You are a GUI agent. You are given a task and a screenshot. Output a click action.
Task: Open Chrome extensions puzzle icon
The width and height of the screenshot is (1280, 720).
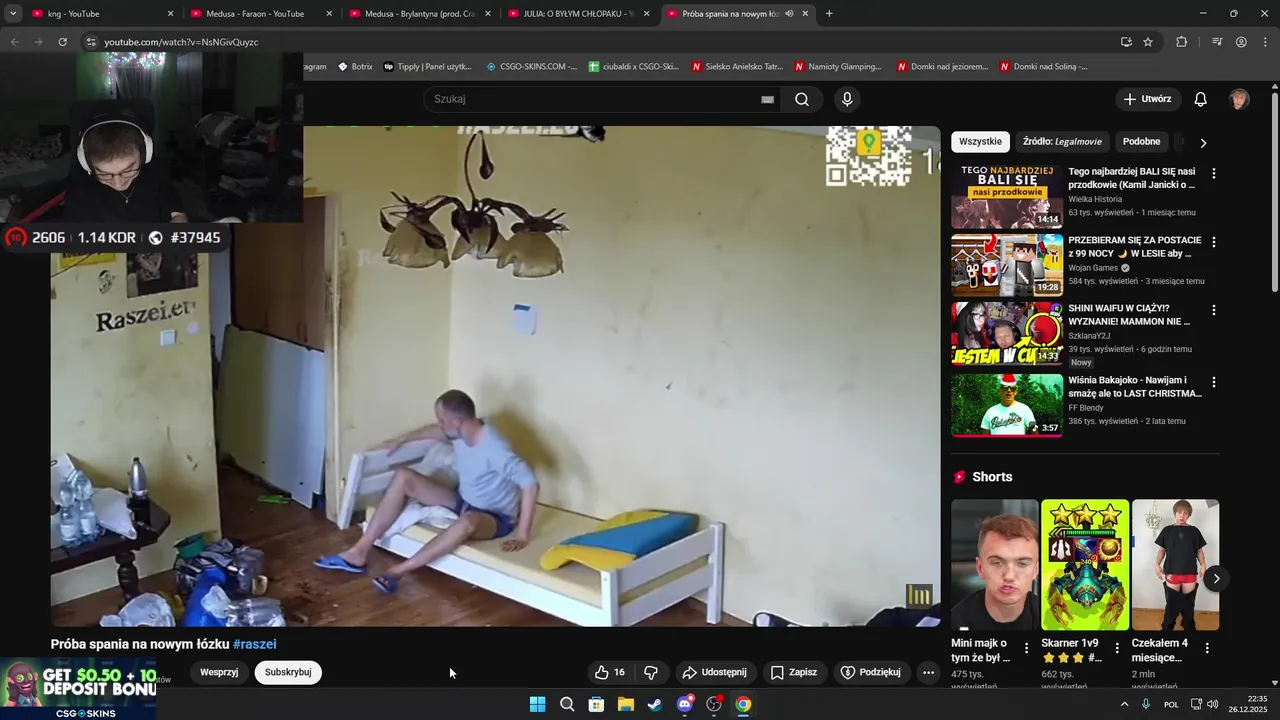point(1182,42)
